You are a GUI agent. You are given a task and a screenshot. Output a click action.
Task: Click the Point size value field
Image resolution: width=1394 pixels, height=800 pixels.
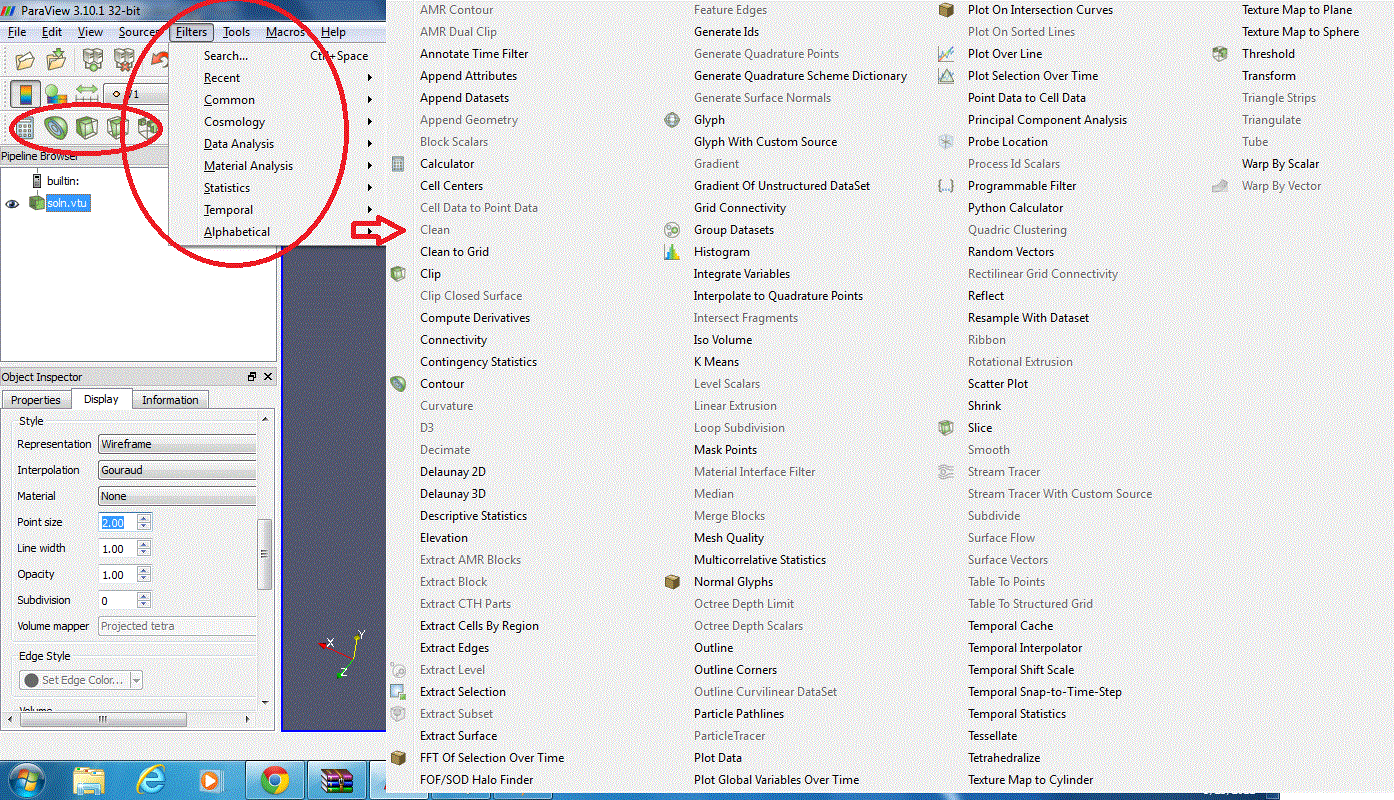(x=117, y=522)
